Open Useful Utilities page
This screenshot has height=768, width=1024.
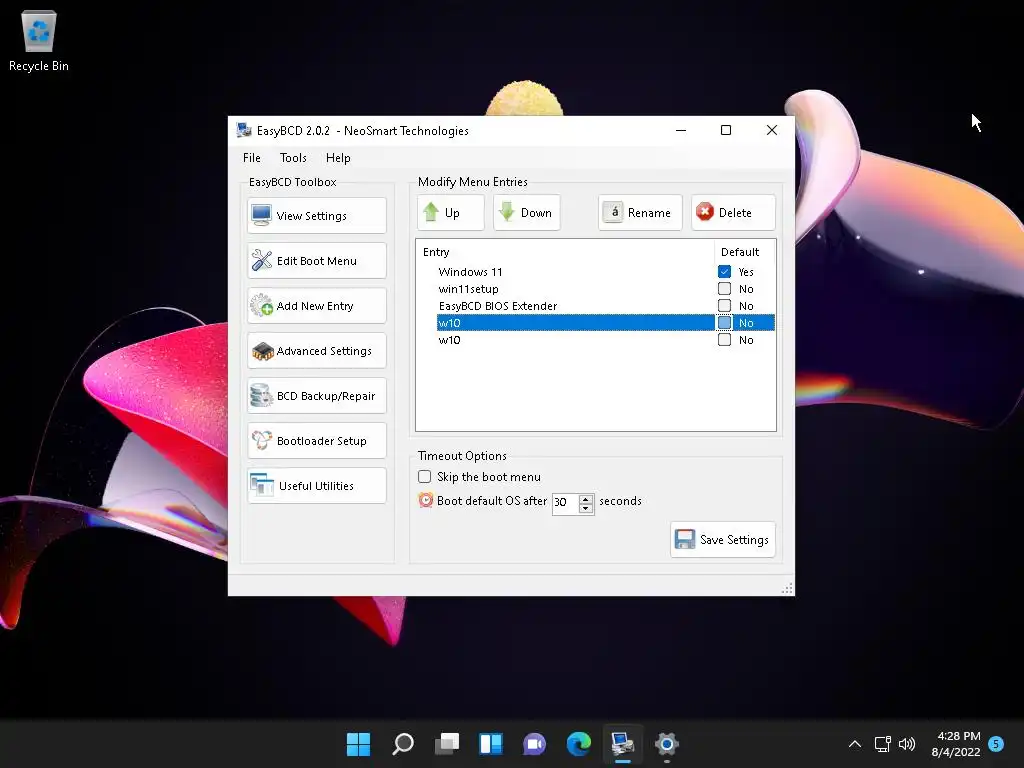(317, 486)
